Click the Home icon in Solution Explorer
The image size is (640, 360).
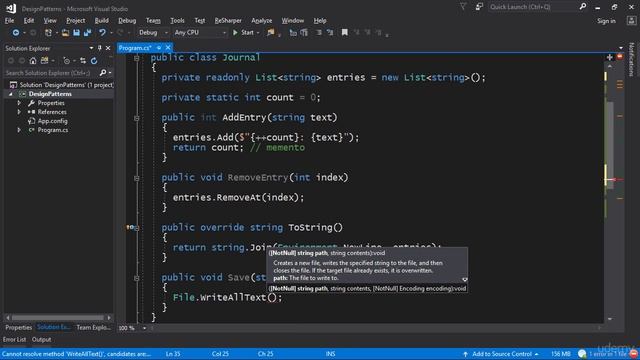tap(33, 61)
